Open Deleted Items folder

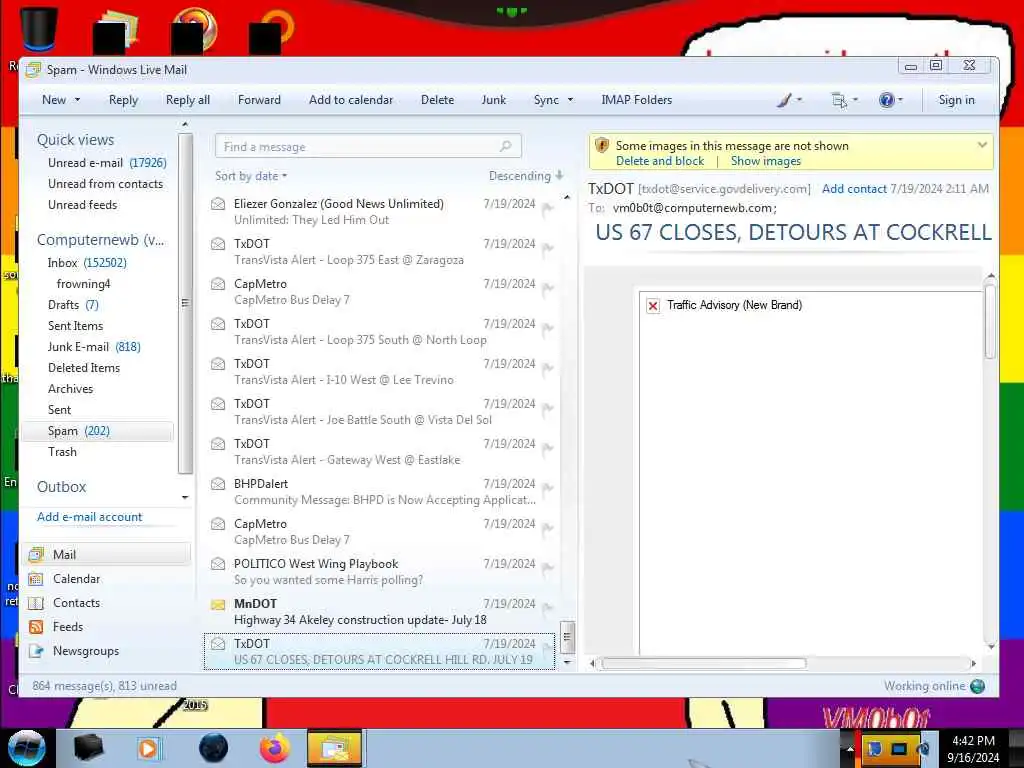pyautogui.click(x=84, y=368)
